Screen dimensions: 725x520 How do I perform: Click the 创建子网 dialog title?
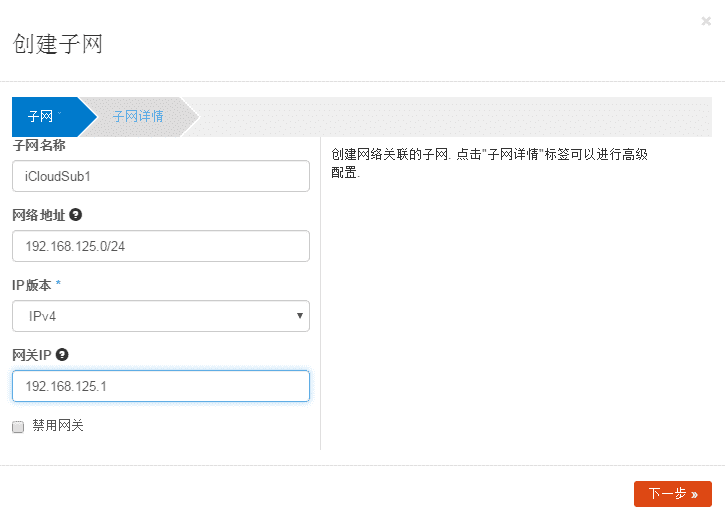tap(58, 44)
